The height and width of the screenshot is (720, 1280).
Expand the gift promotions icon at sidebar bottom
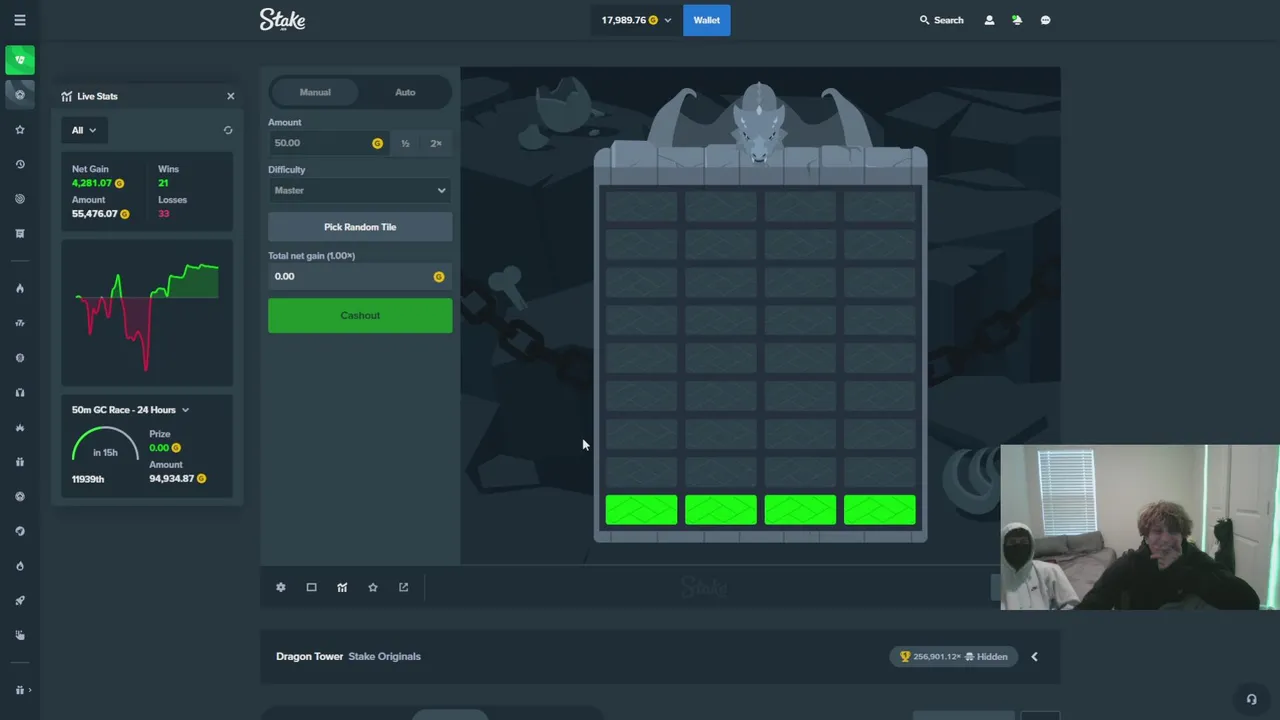(22, 690)
